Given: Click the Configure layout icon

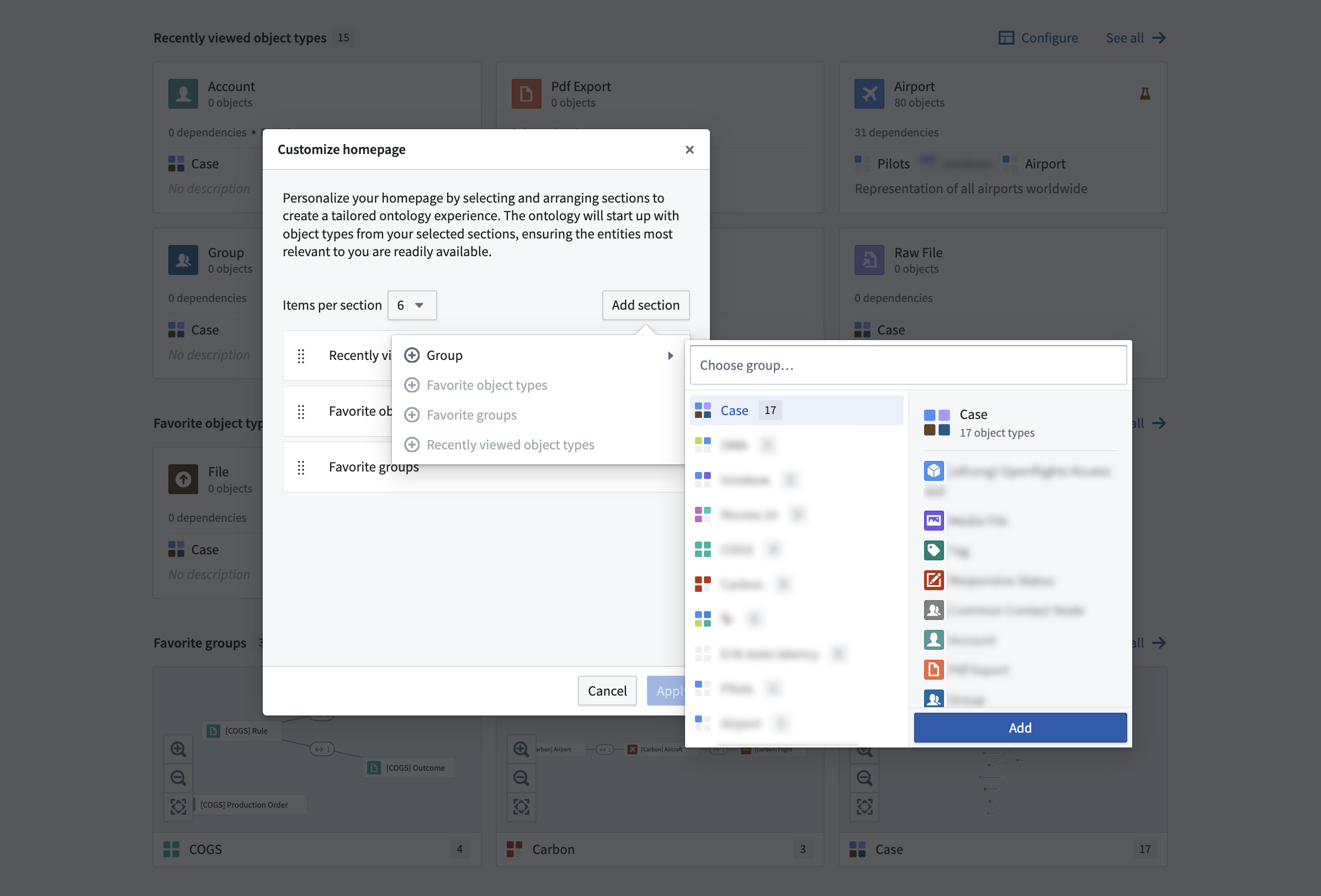Looking at the screenshot, I should tap(1006, 38).
